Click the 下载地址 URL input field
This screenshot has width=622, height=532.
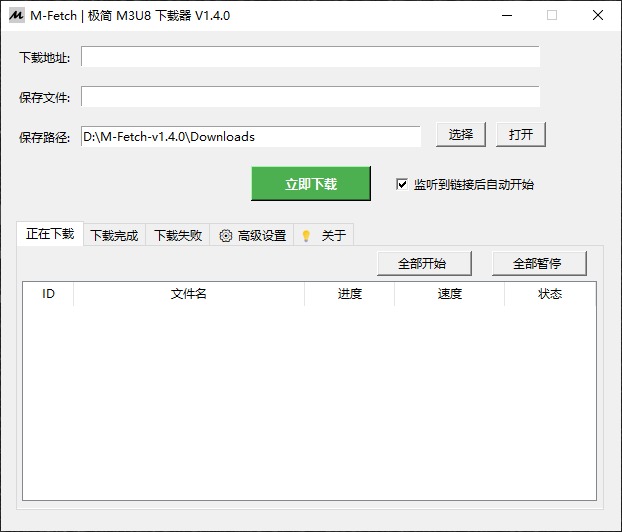coord(310,57)
